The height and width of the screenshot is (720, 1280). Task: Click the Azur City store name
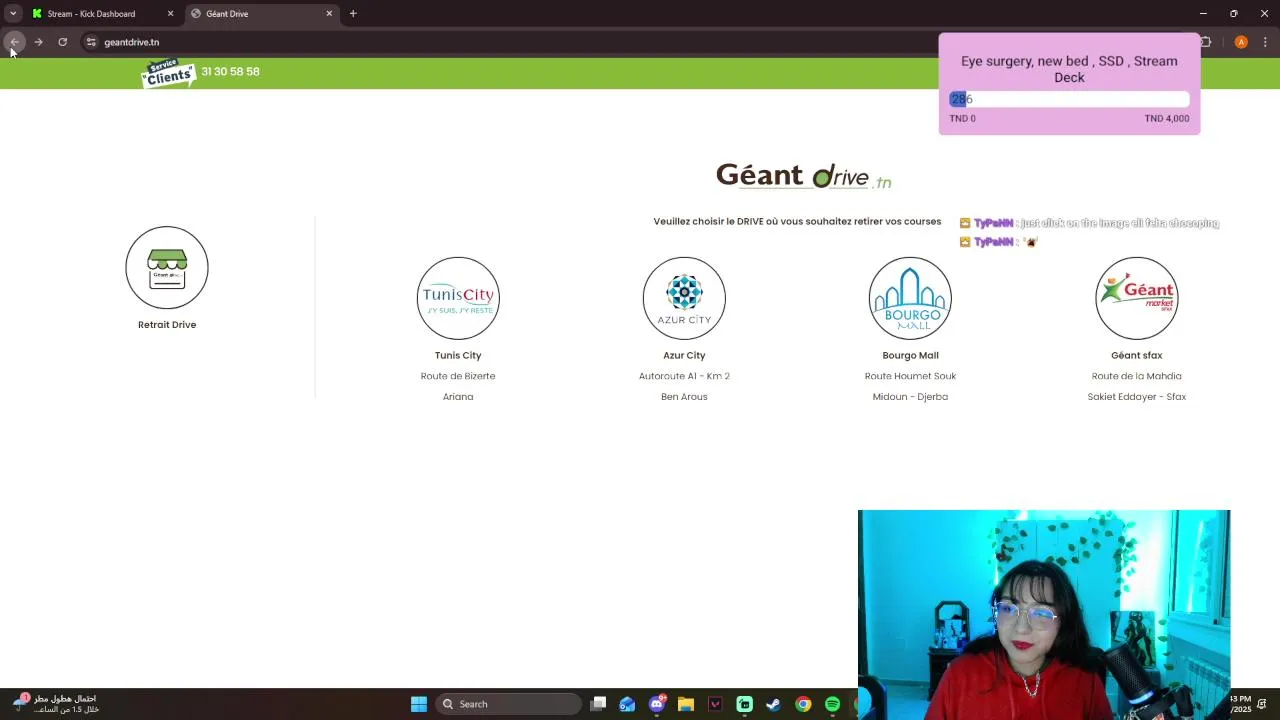point(684,355)
